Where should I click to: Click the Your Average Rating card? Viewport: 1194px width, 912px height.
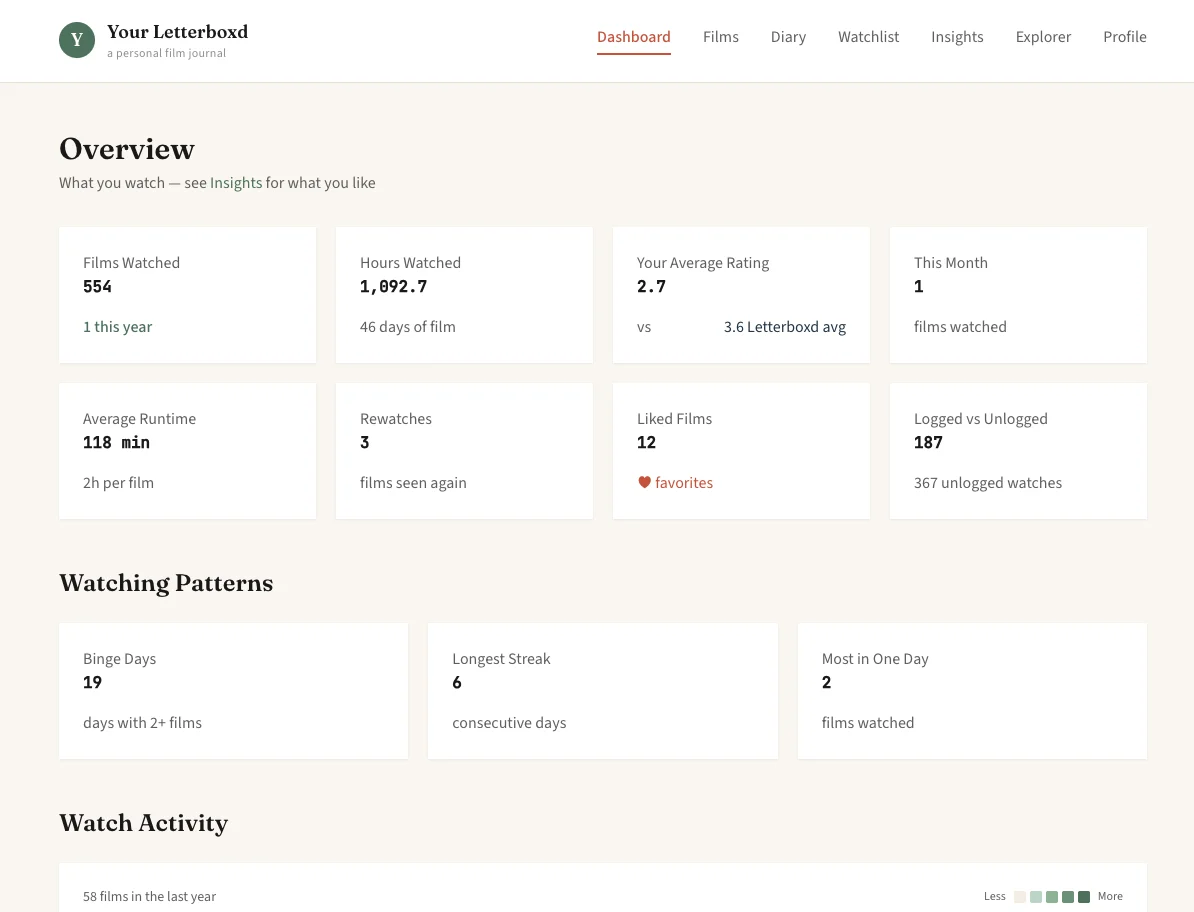pos(741,295)
